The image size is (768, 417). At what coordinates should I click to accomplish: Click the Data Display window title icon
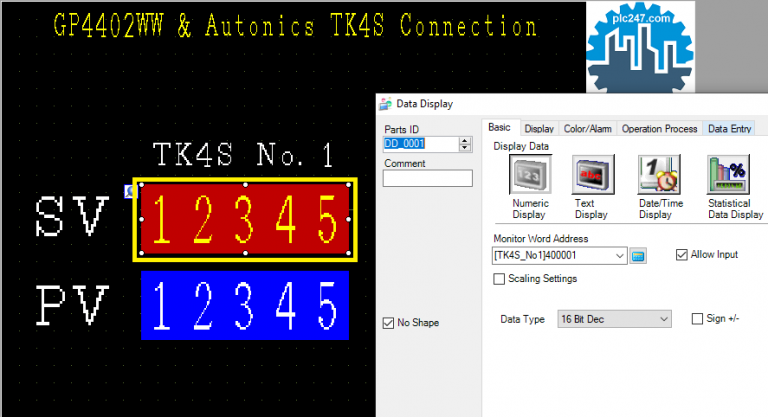point(385,104)
